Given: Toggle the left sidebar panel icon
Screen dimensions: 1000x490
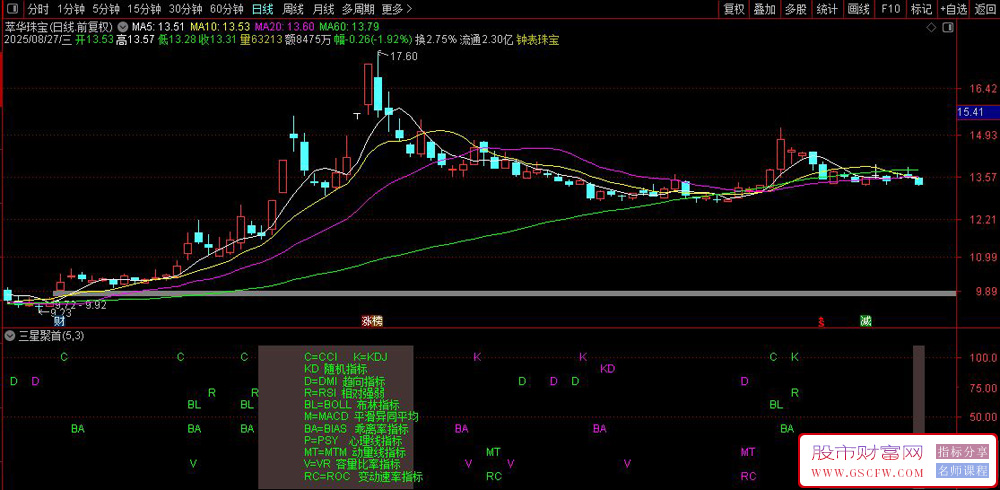Looking at the screenshot, I should click(14, 9).
